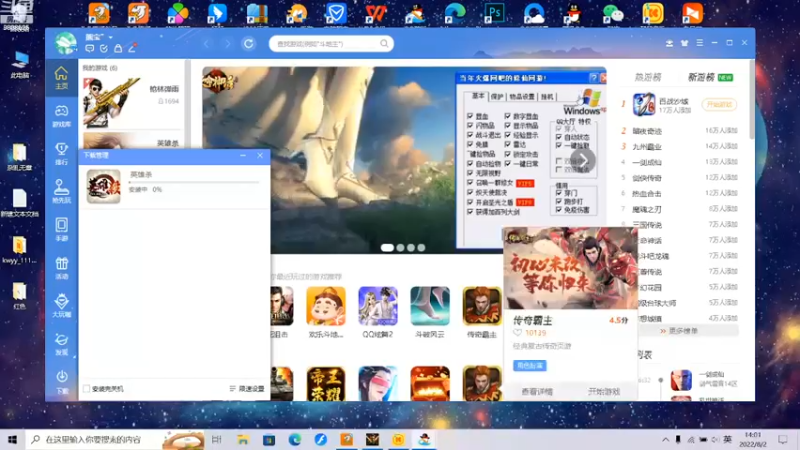The image size is (800, 450).
Task: Open the notification center in taskbar
Action: coord(783,439)
